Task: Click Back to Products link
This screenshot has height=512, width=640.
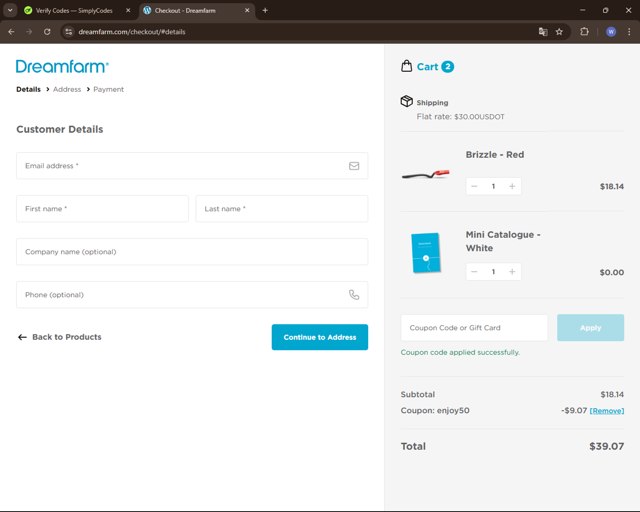Action: tap(60, 337)
